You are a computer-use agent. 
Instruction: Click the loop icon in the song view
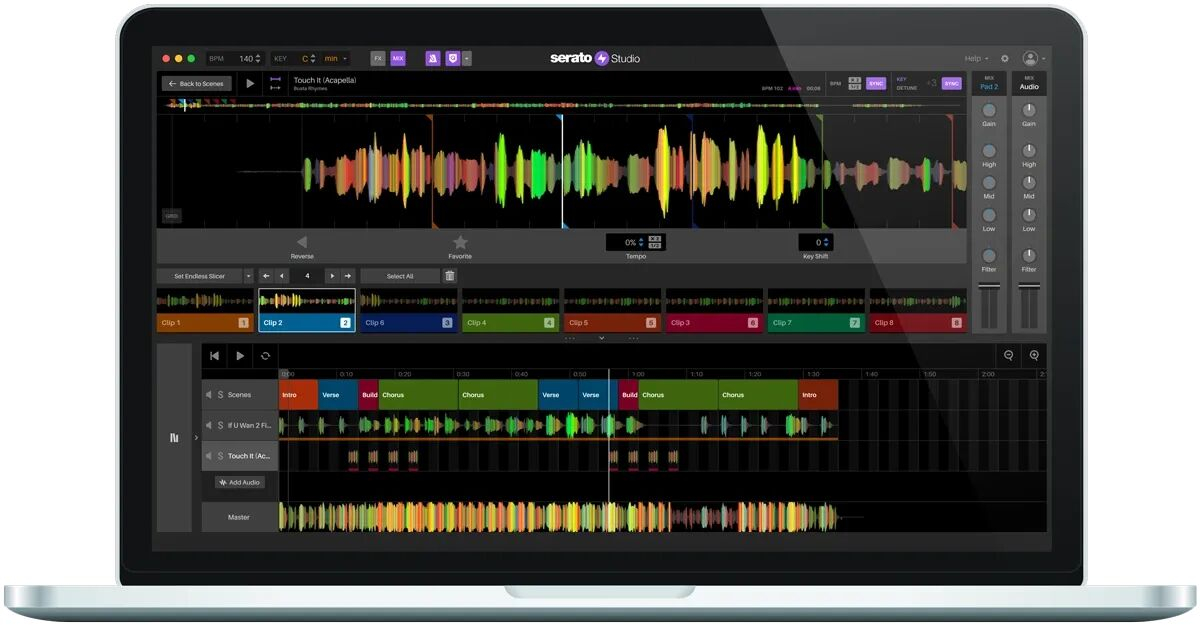tap(265, 355)
